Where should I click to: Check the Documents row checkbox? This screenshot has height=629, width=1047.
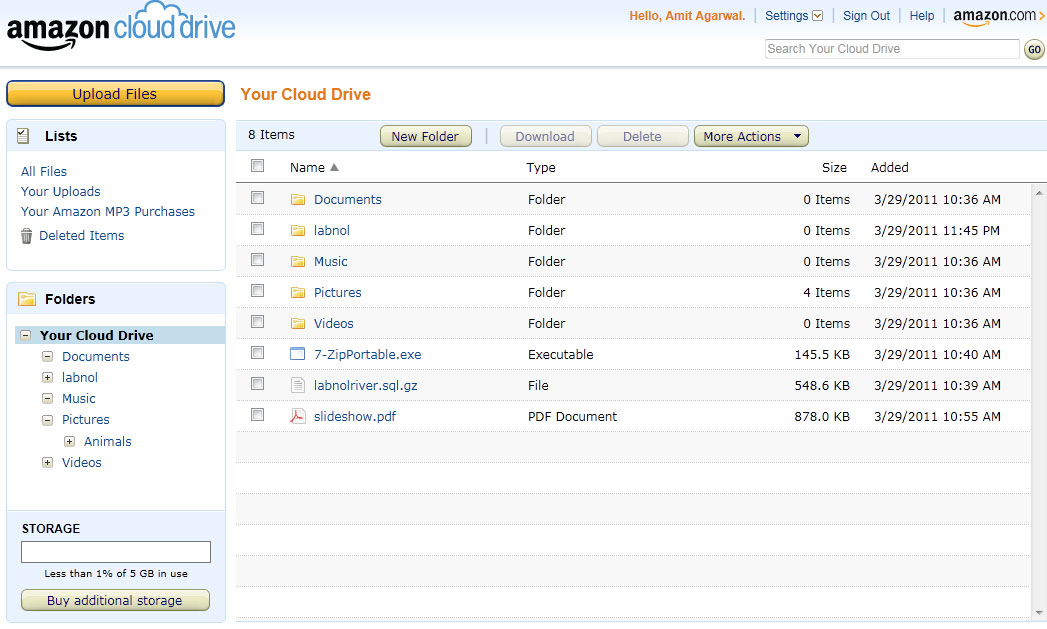[258, 198]
